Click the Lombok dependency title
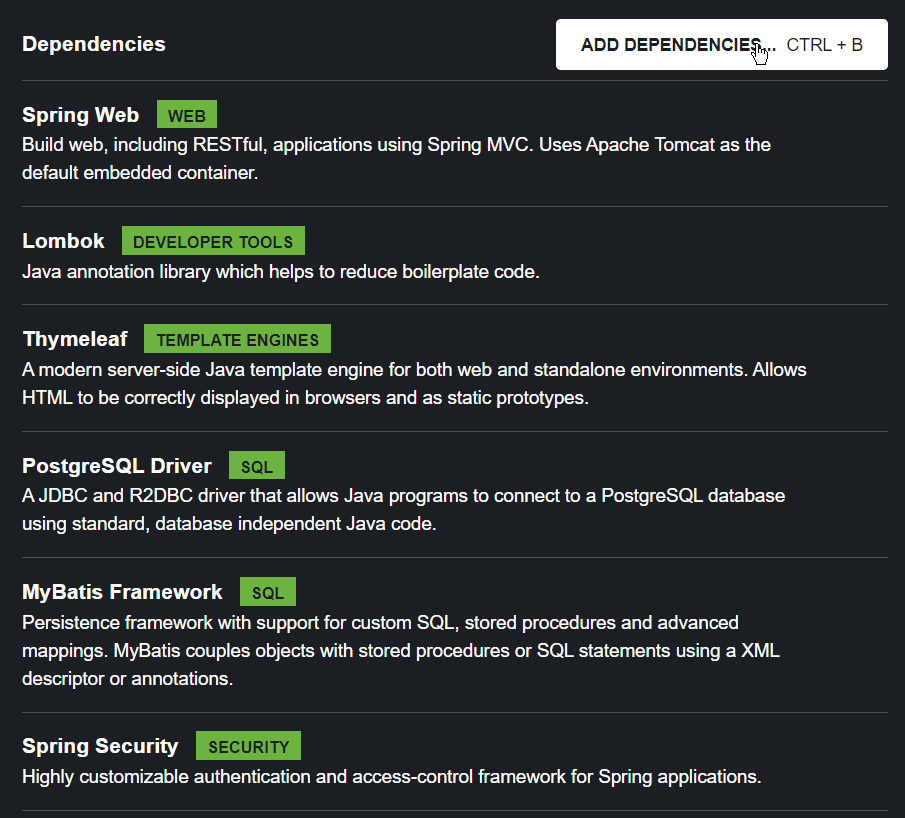Screen dimensions: 905x818 pyautogui.click(x=63, y=241)
